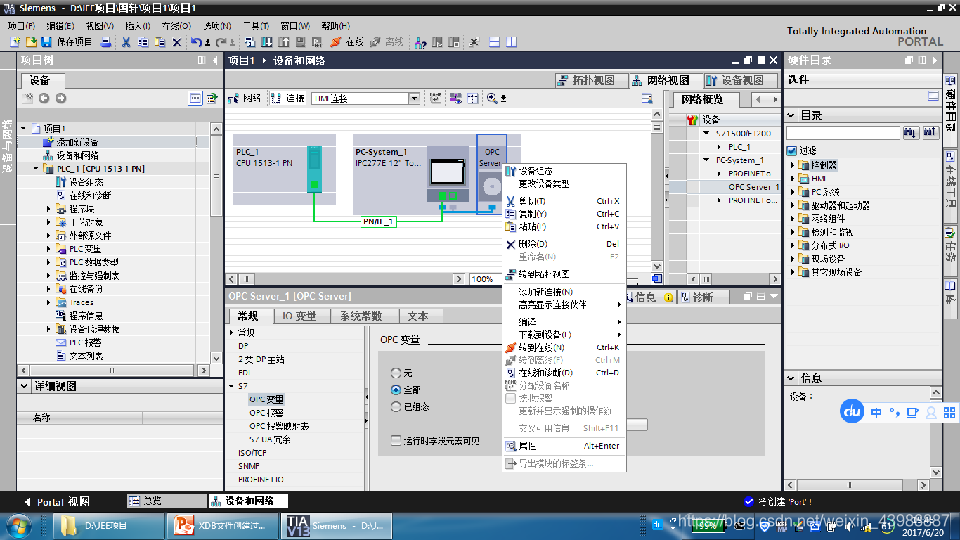Viewport: 960px width, 540px height.
Task: Collapse the 项目1 root node in project tree
Action: pos(24,129)
